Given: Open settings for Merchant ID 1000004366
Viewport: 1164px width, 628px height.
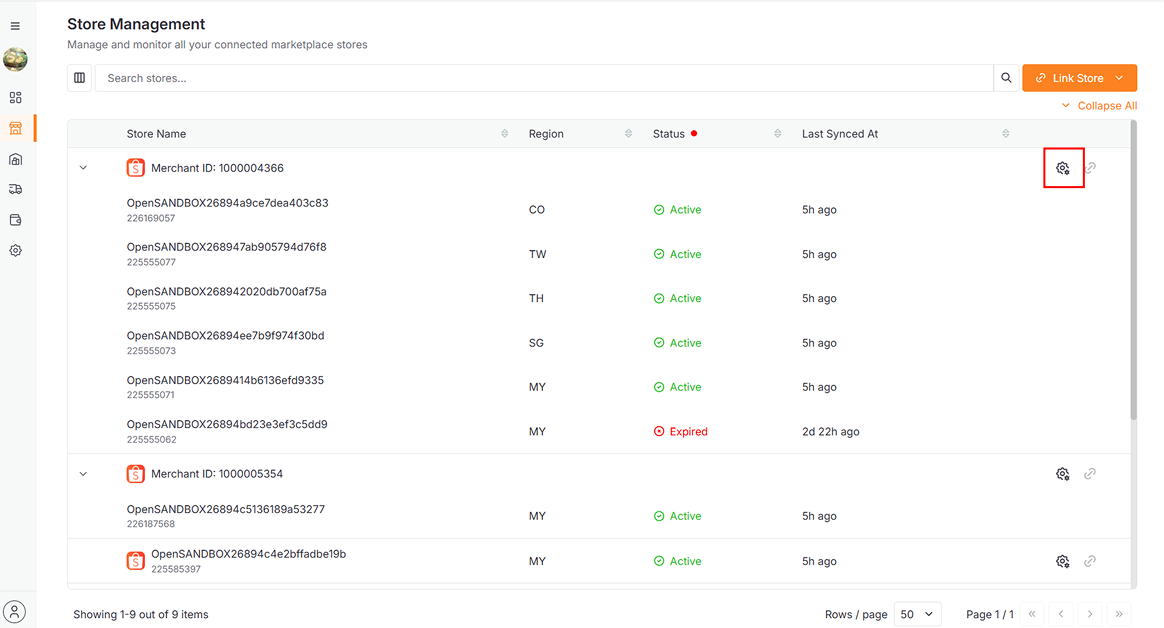Looking at the screenshot, I should coord(1063,167).
